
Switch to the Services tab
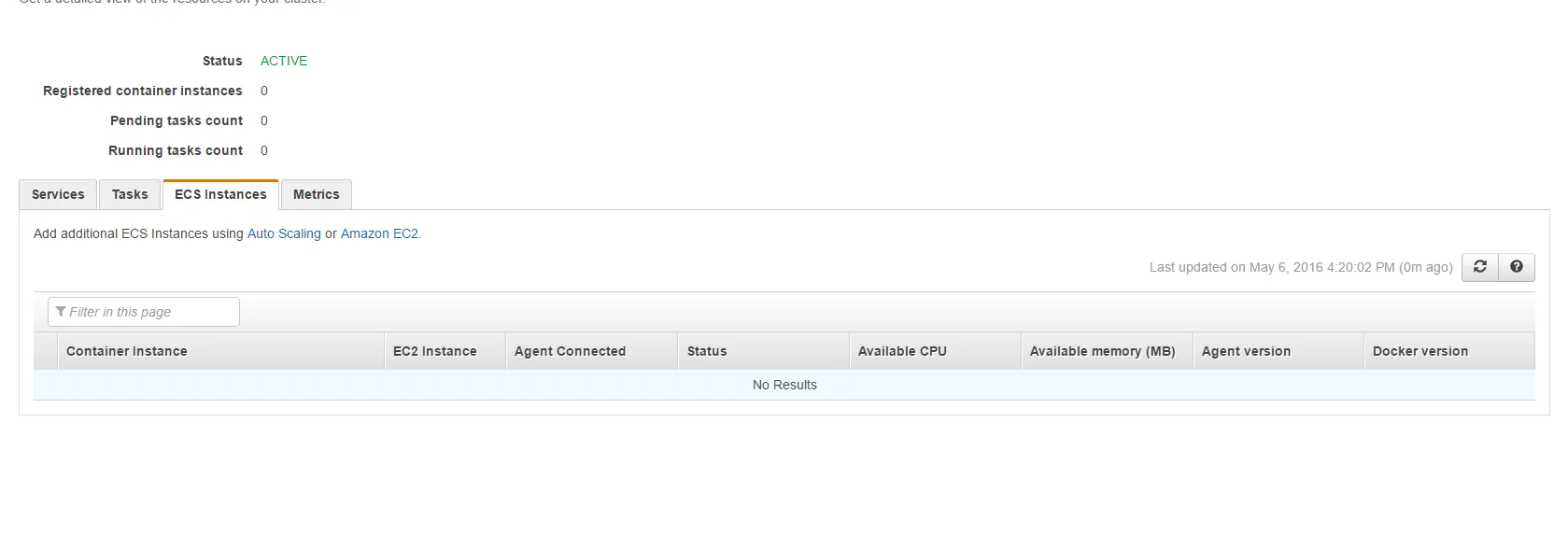pyautogui.click(x=58, y=194)
